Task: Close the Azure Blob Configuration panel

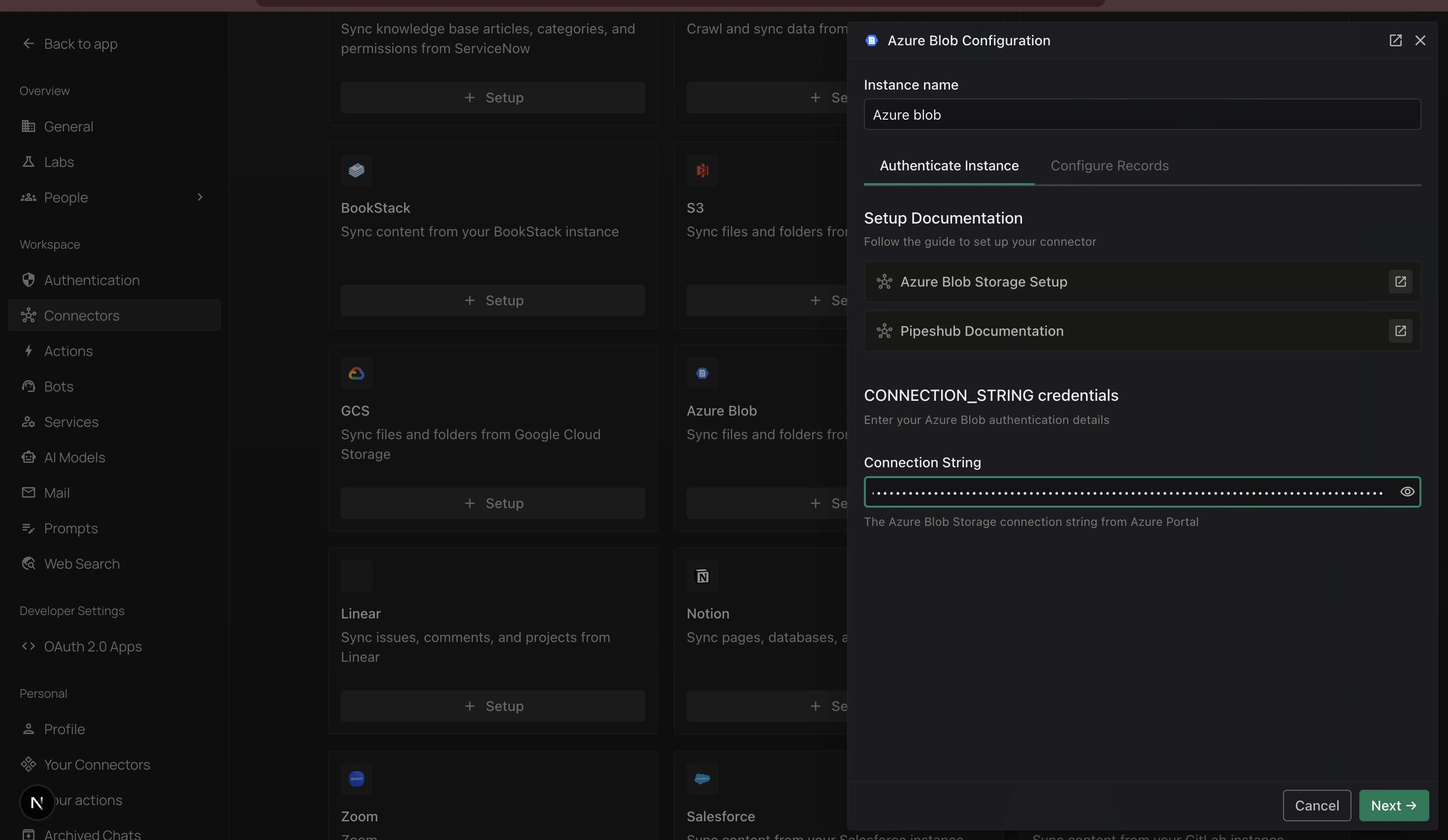Action: coord(1420,40)
